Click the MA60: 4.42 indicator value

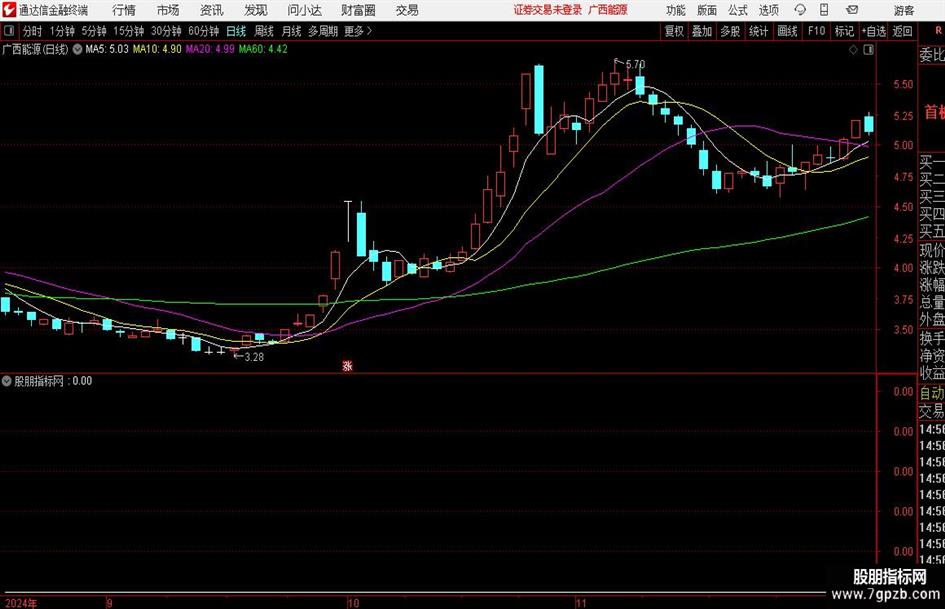point(263,49)
